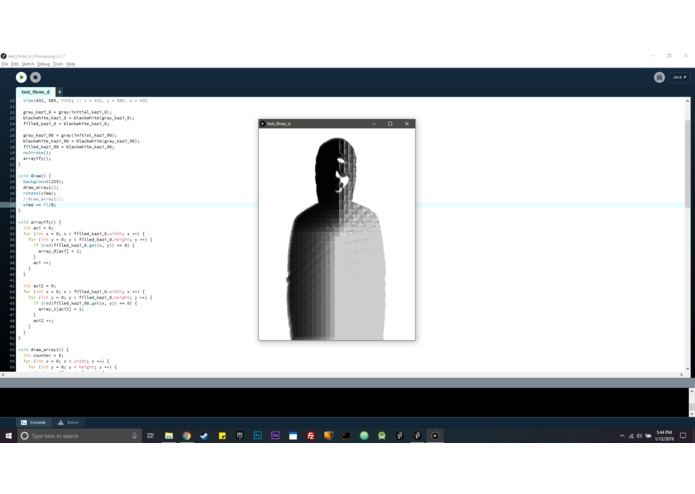The width and height of the screenshot is (695, 494).
Task: Click the 'int counter = 0;' code line
Action: pos(43,355)
